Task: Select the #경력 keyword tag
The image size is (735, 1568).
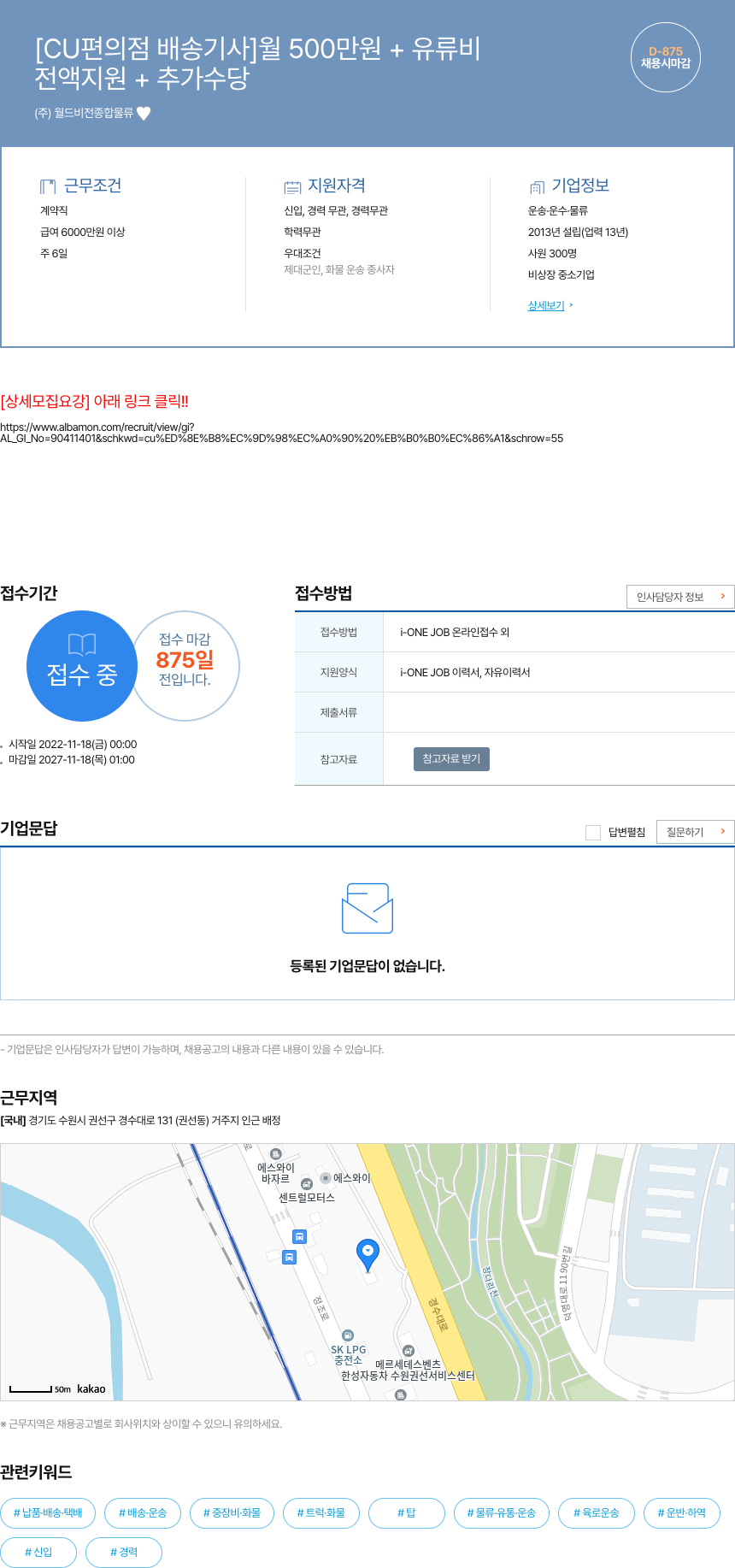Action: click(124, 1552)
